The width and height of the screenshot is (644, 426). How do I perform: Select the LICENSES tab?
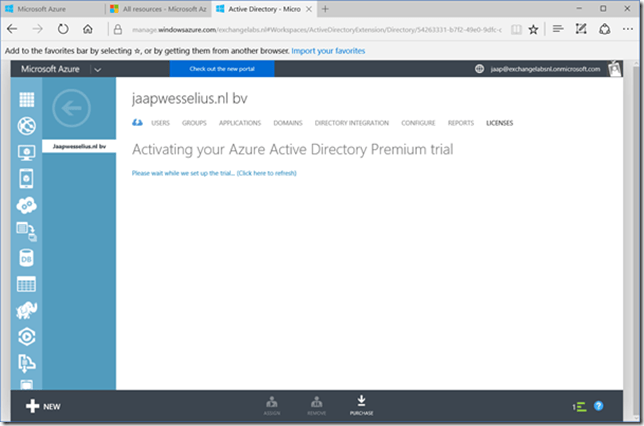[499, 123]
